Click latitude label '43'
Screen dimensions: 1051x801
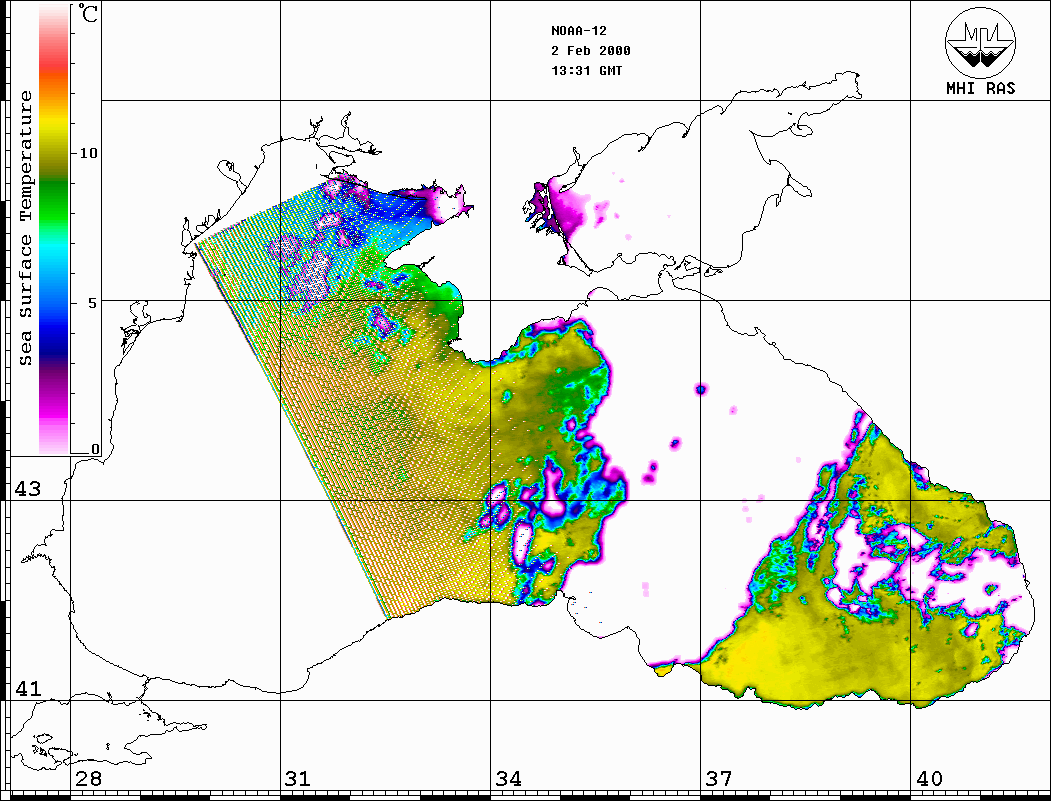pos(27,489)
